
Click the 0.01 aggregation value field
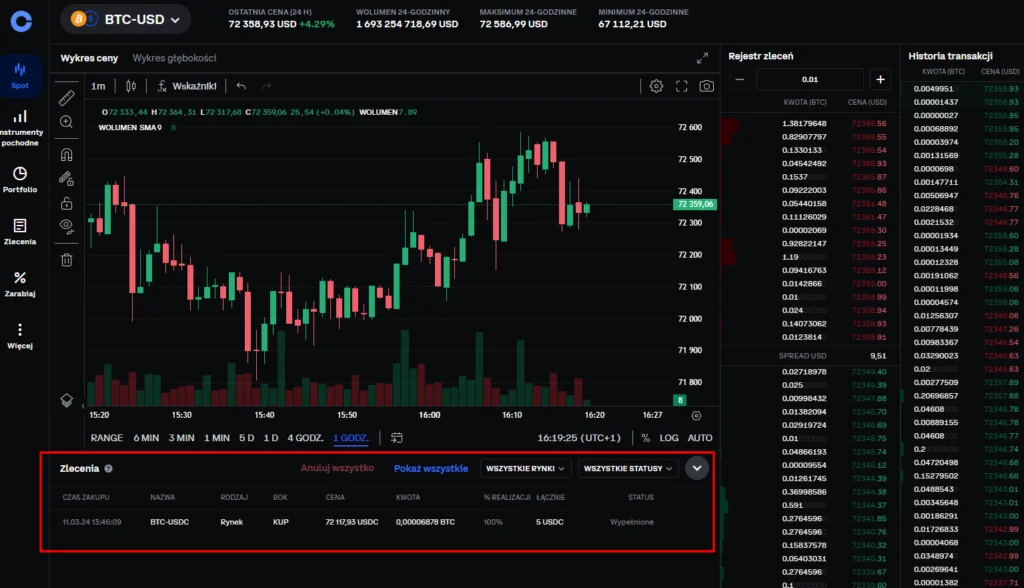[x=810, y=80]
